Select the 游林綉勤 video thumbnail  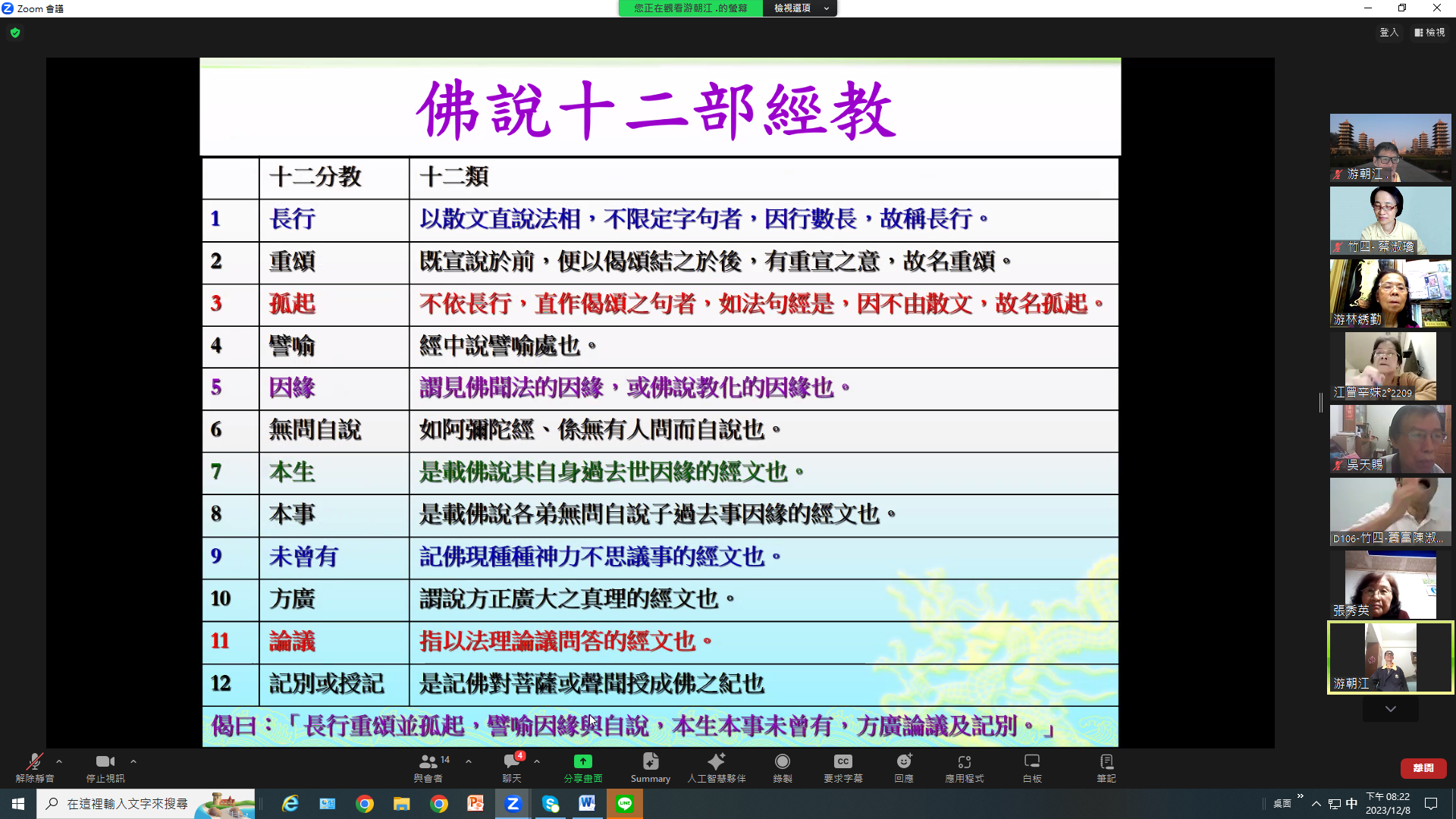pyautogui.click(x=1390, y=293)
